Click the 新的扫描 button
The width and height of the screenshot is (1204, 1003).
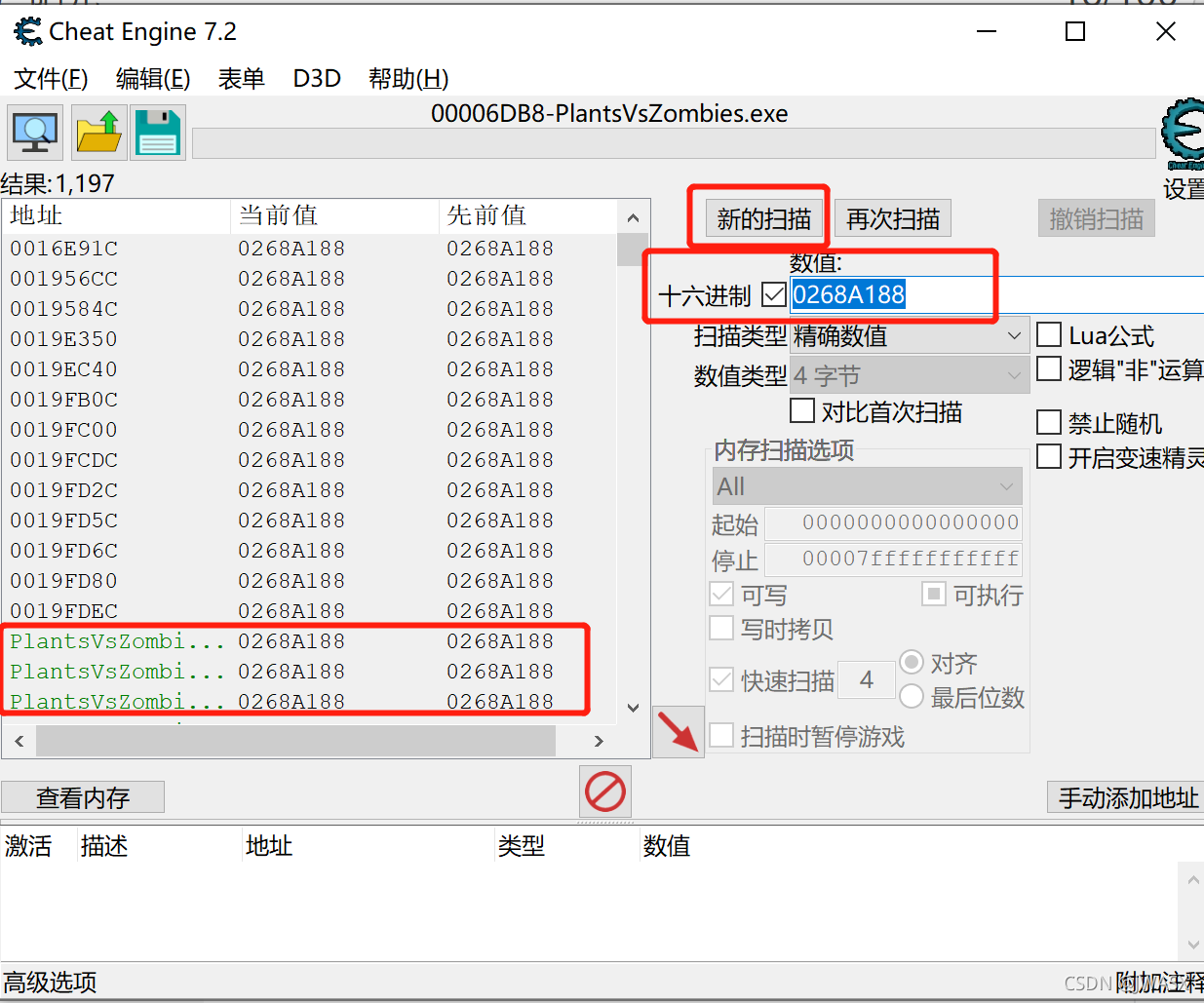click(763, 219)
